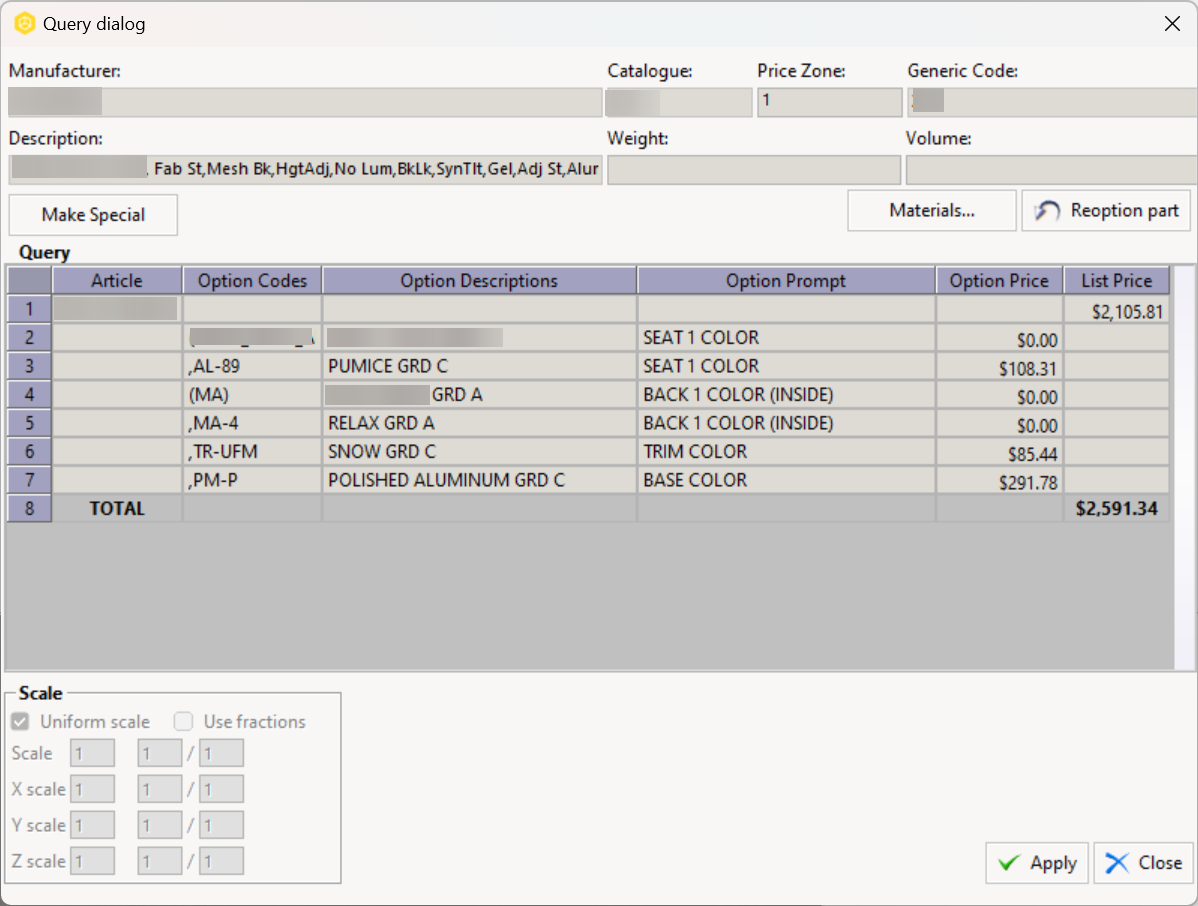Click the Close button at bottom right
Viewport: 1198px width, 906px height.
[x=1143, y=862]
